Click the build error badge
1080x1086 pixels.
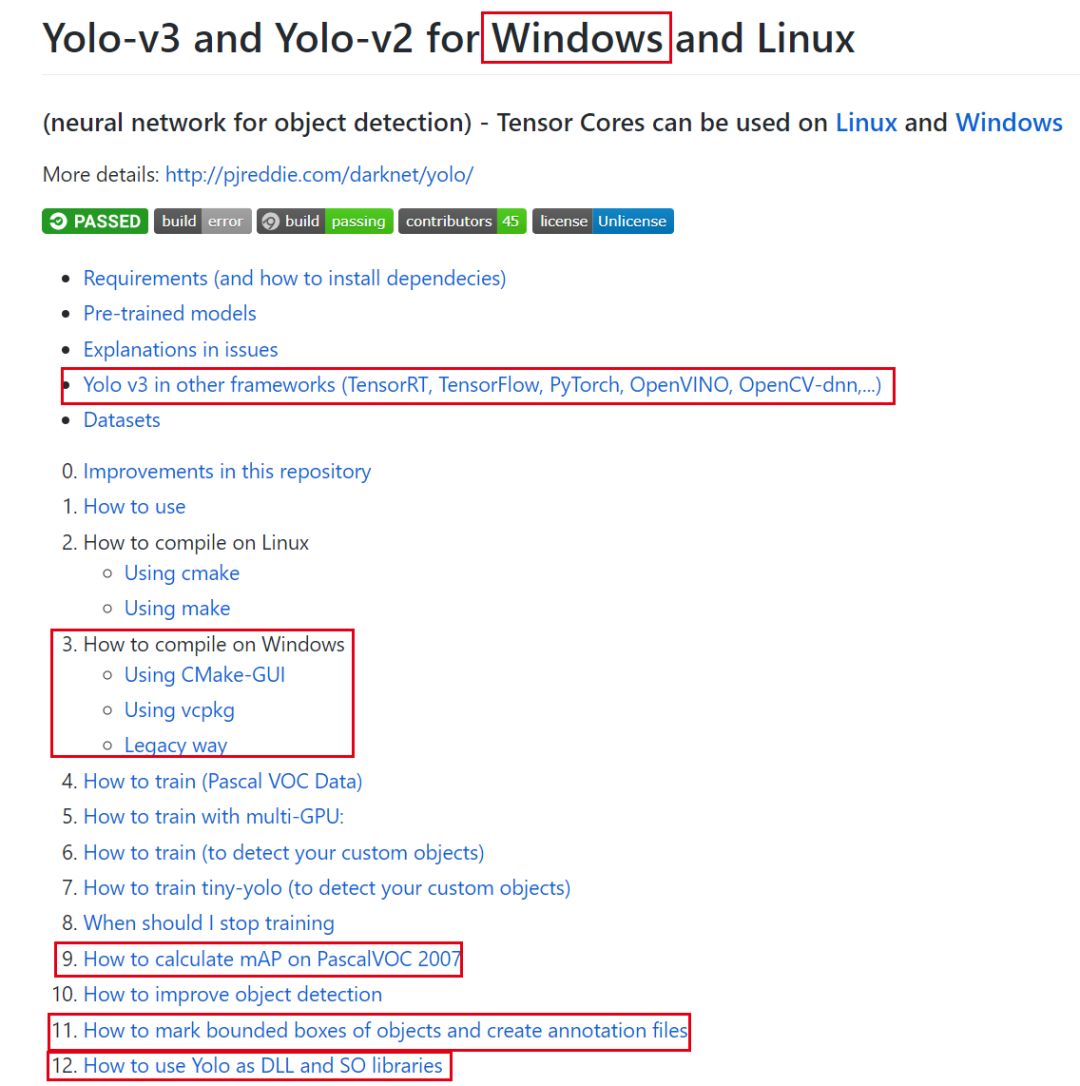(x=202, y=221)
